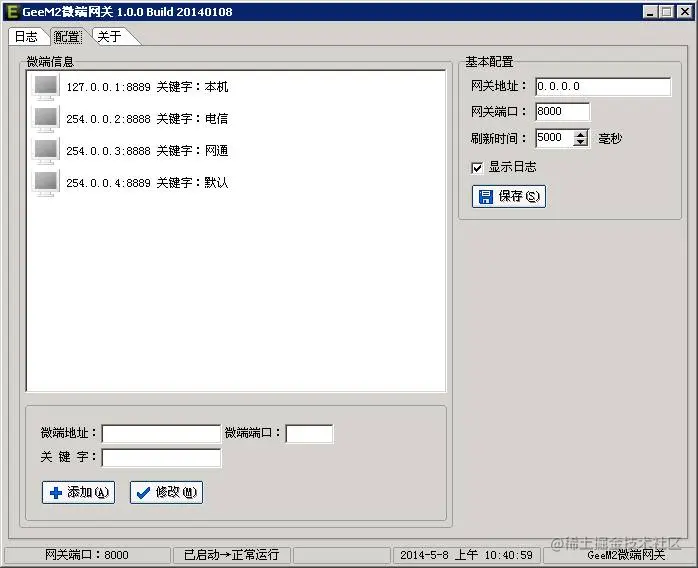The image size is (698, 568).
Task: Click the monitor icon for 254.0.0.4:8889
Action: click(x=46, y=183)
